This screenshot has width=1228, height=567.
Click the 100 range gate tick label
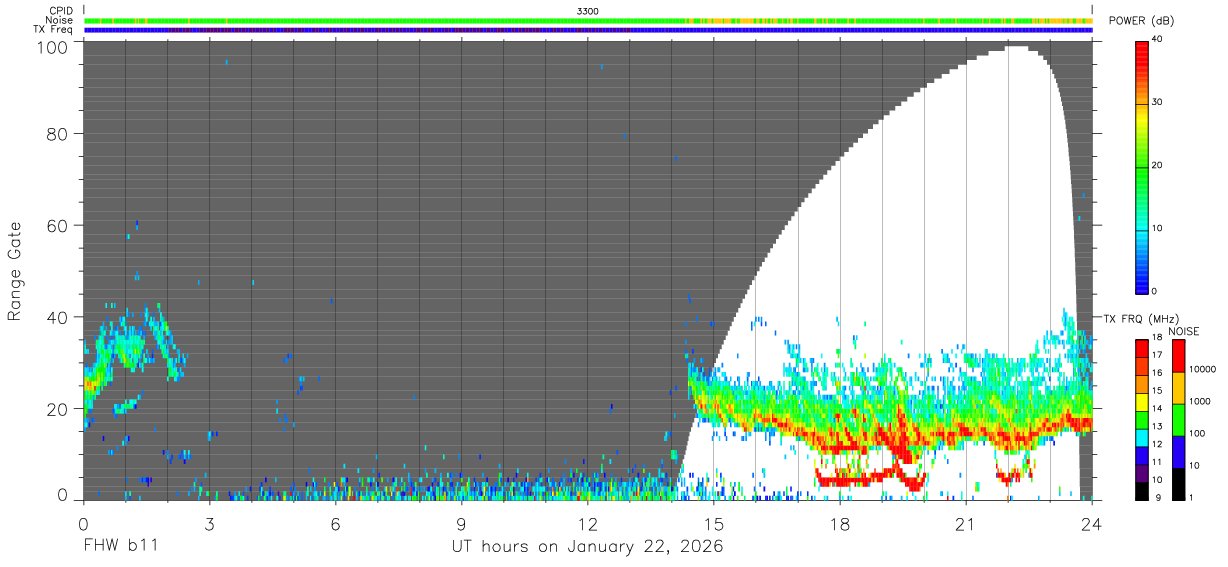[53, 46]
